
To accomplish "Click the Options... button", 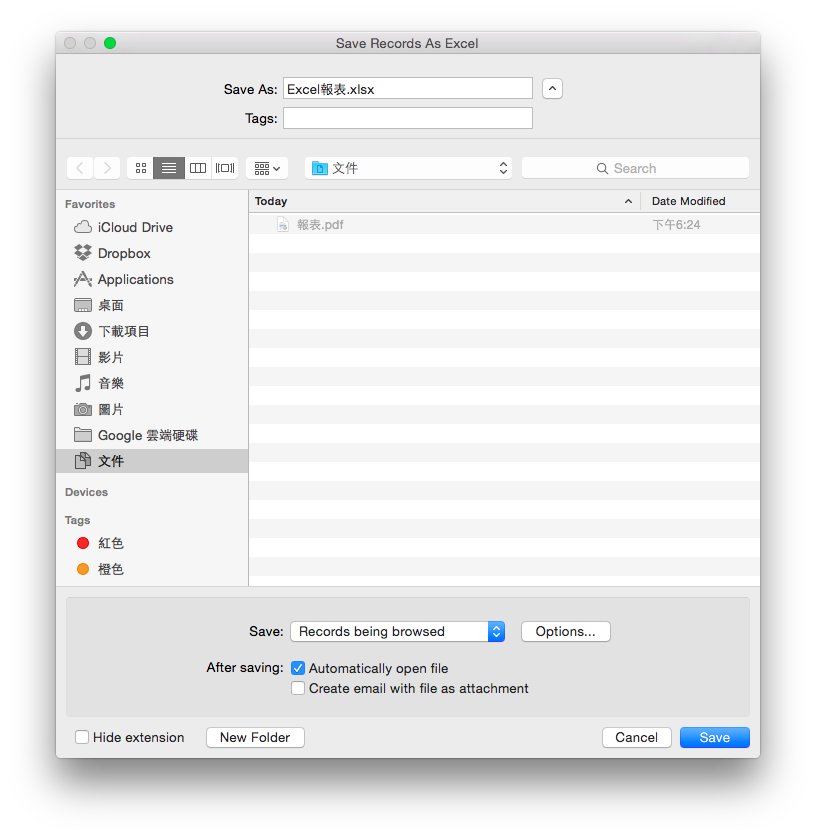I will pos(565,632).
